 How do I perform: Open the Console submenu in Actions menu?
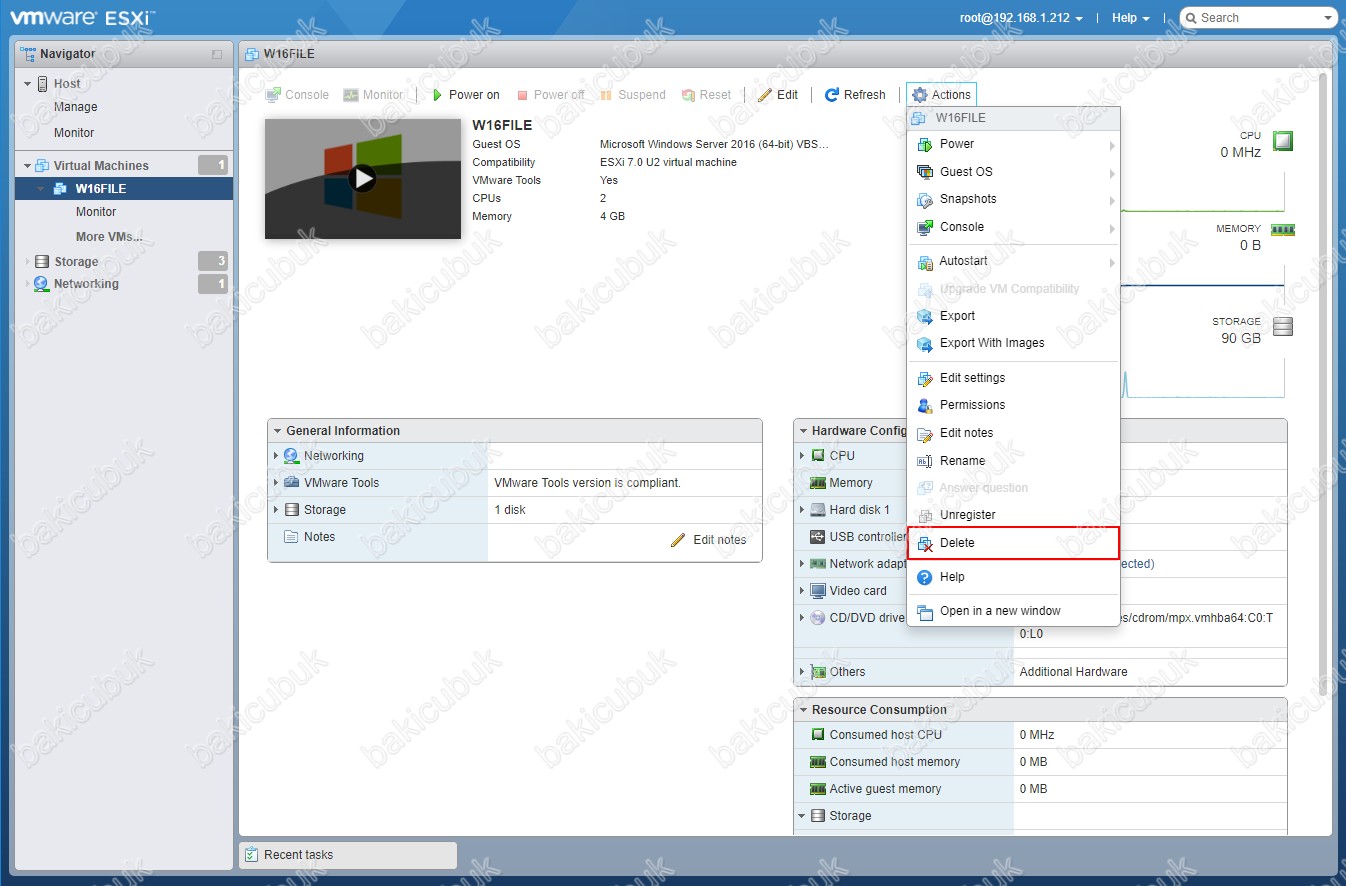tap(1013, 227)
